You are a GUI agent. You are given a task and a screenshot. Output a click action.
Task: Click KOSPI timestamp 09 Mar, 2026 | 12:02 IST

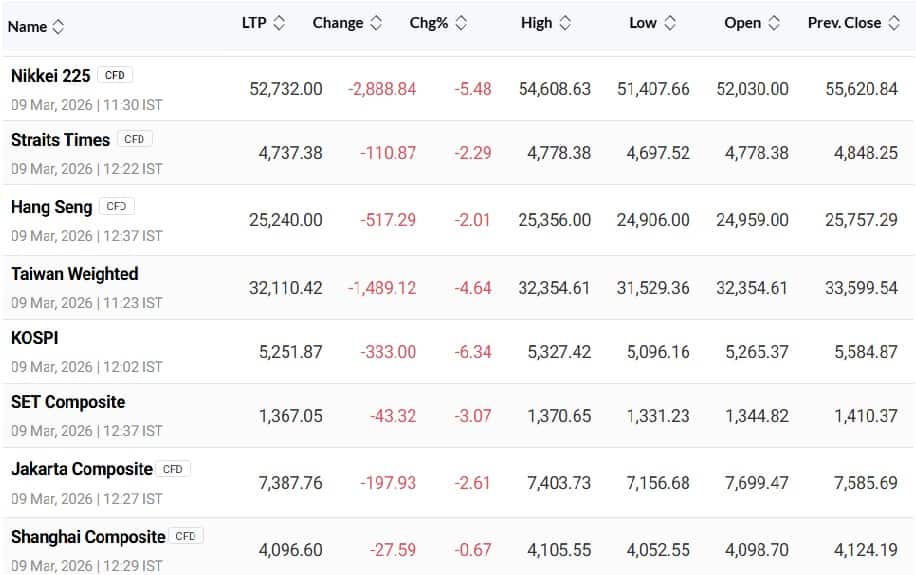point(86,367)
